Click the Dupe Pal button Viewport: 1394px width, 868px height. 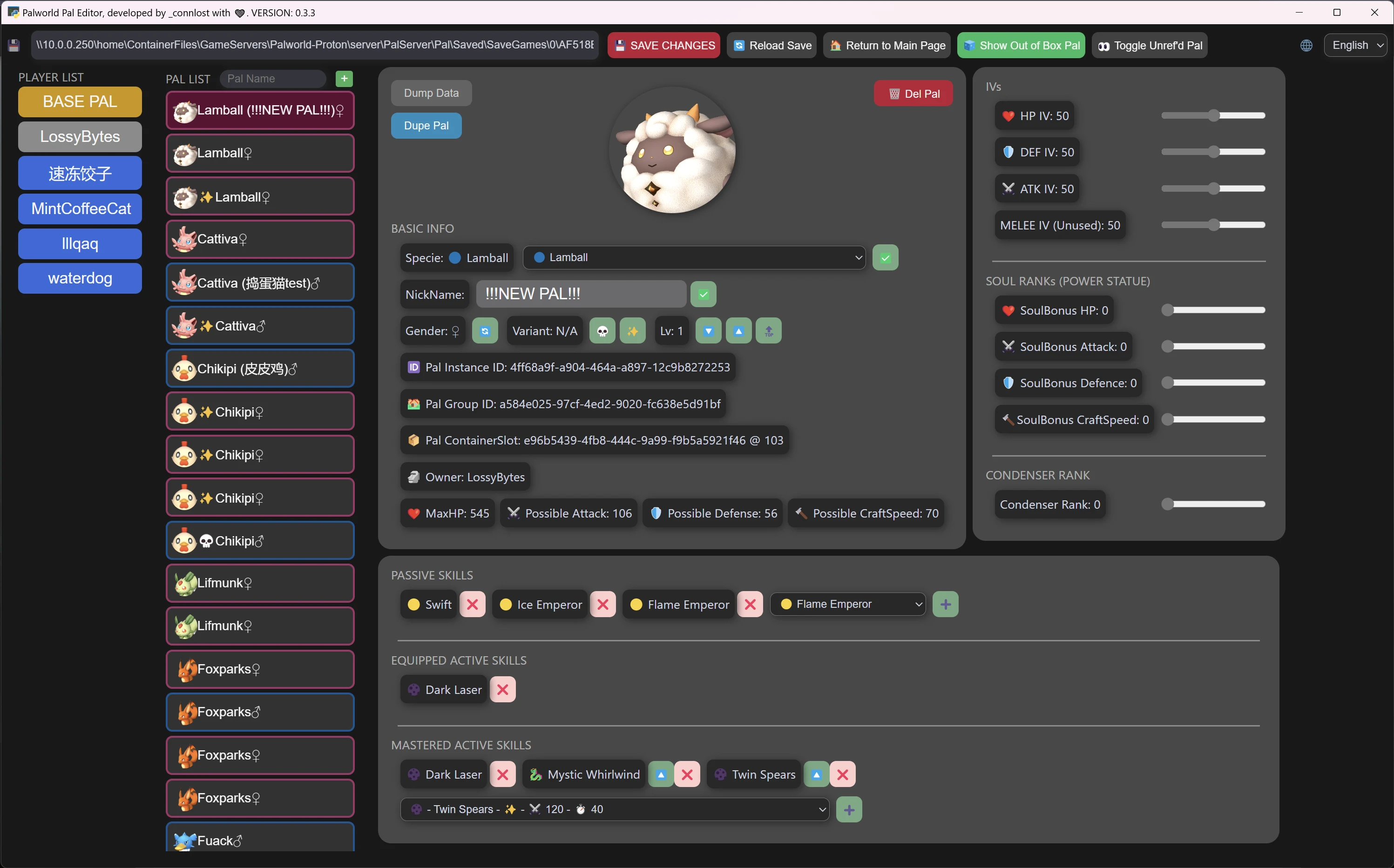[x=426, y=126]
